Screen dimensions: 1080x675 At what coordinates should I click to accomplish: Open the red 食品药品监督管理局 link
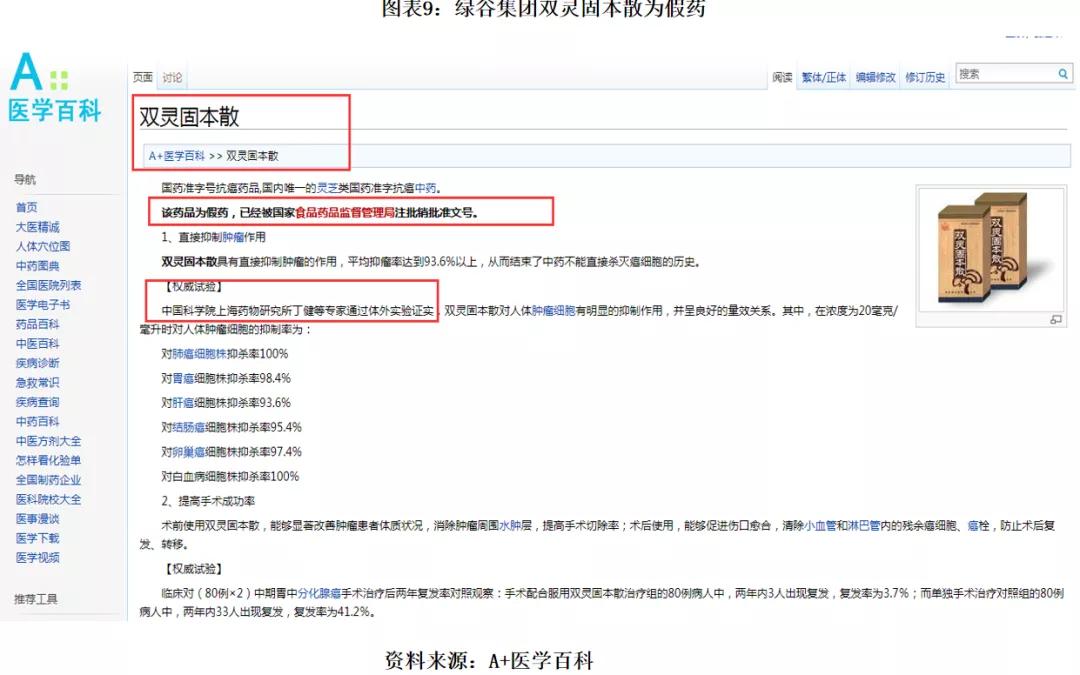click(x=344, y=212)
